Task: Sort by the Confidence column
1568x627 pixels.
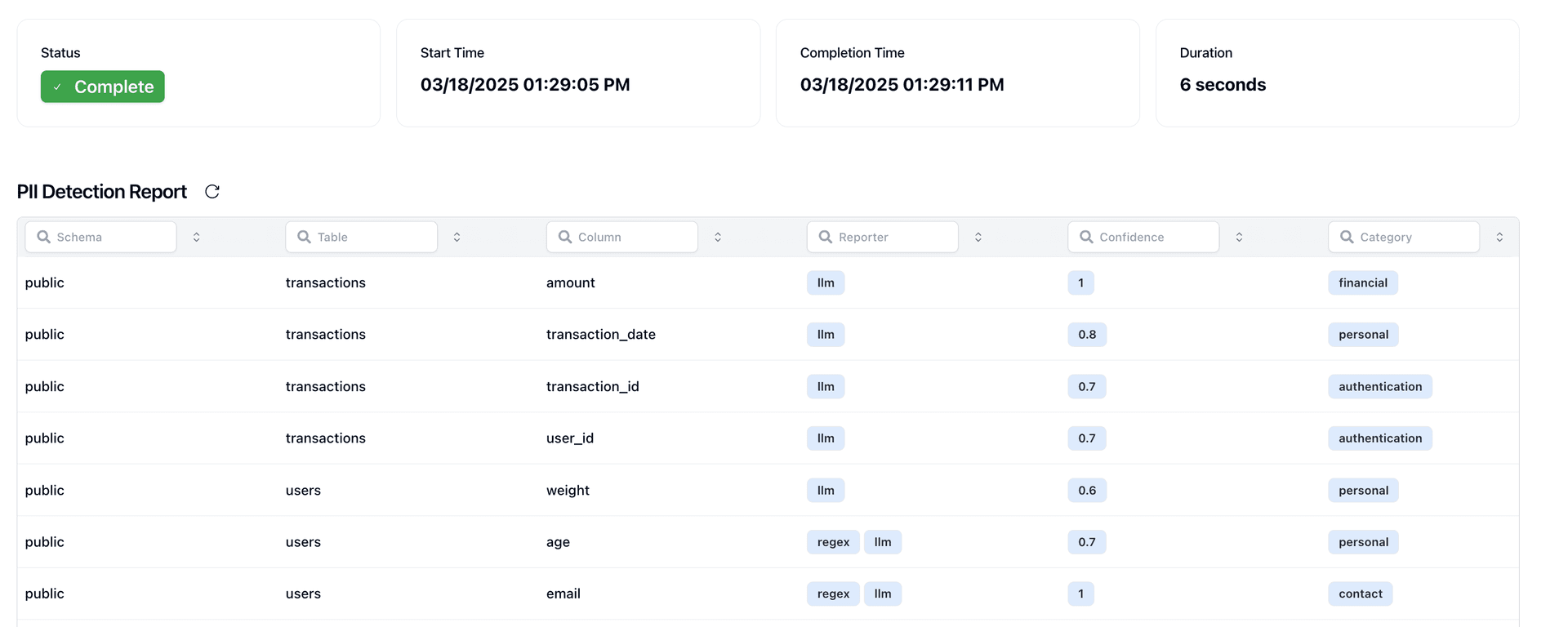Action: (1239, 237)
